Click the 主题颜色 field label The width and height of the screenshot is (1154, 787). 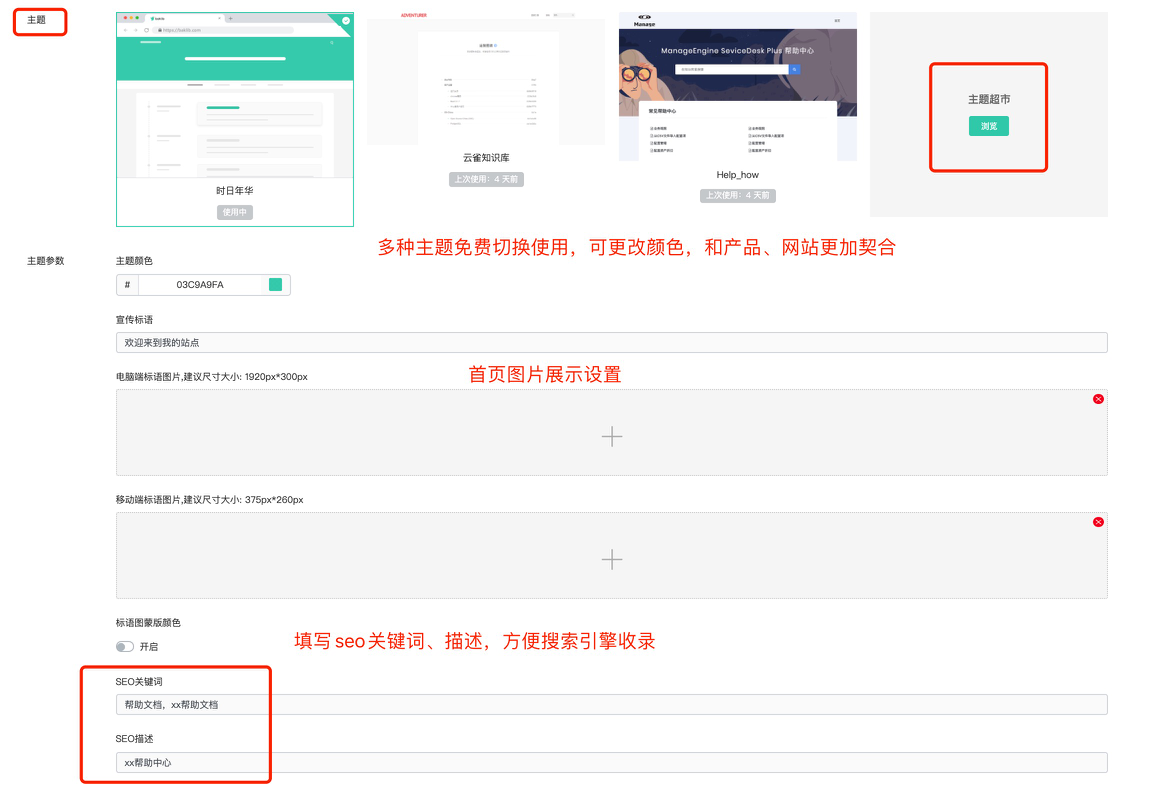[134, 261]
